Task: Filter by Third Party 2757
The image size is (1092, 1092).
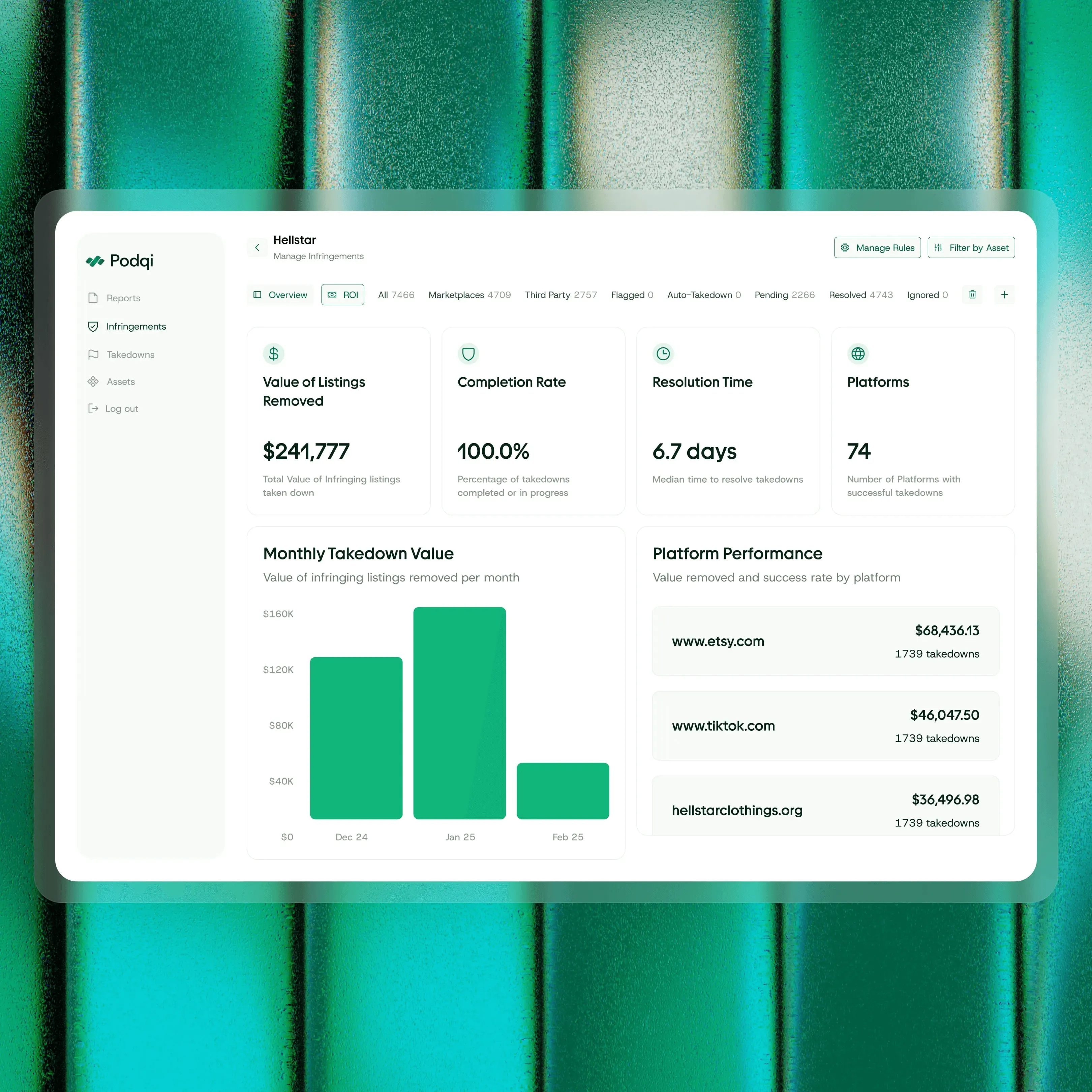Action: (x=561, y=295)
